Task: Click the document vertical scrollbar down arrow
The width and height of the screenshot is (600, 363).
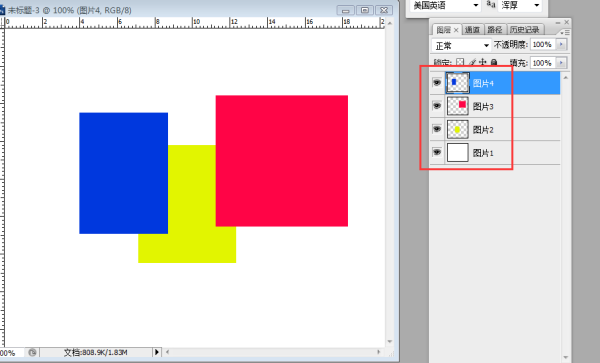Action: click(x=390, y=342)
